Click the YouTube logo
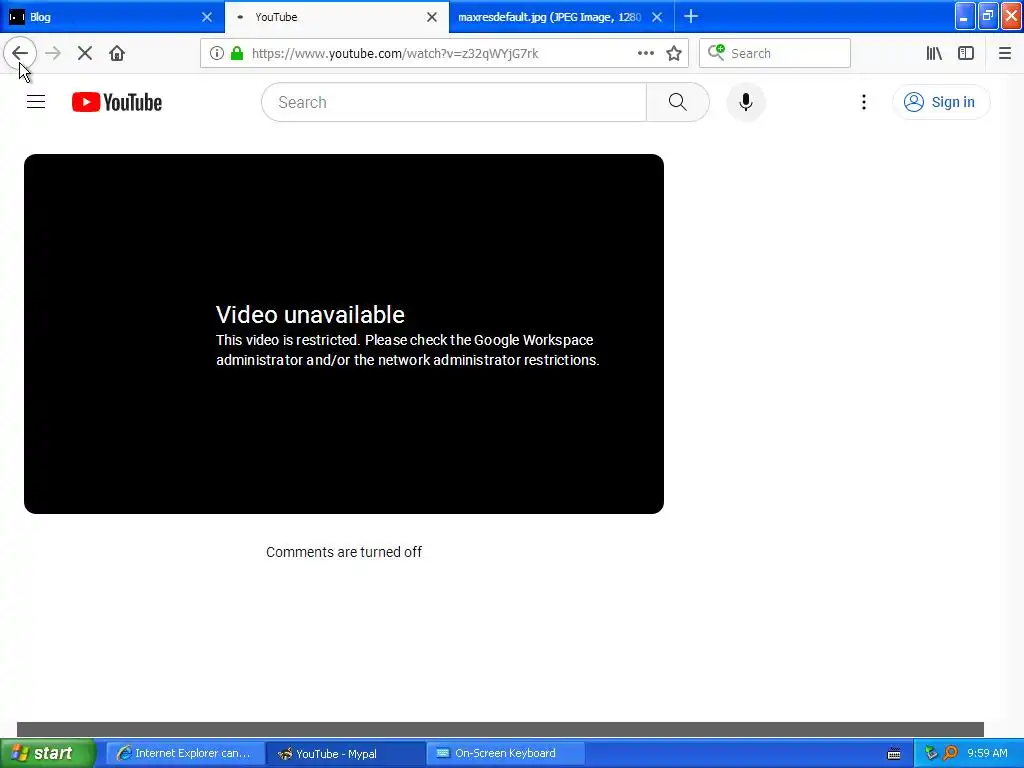This screenshot has width=1024, height=768. [117, 102]
